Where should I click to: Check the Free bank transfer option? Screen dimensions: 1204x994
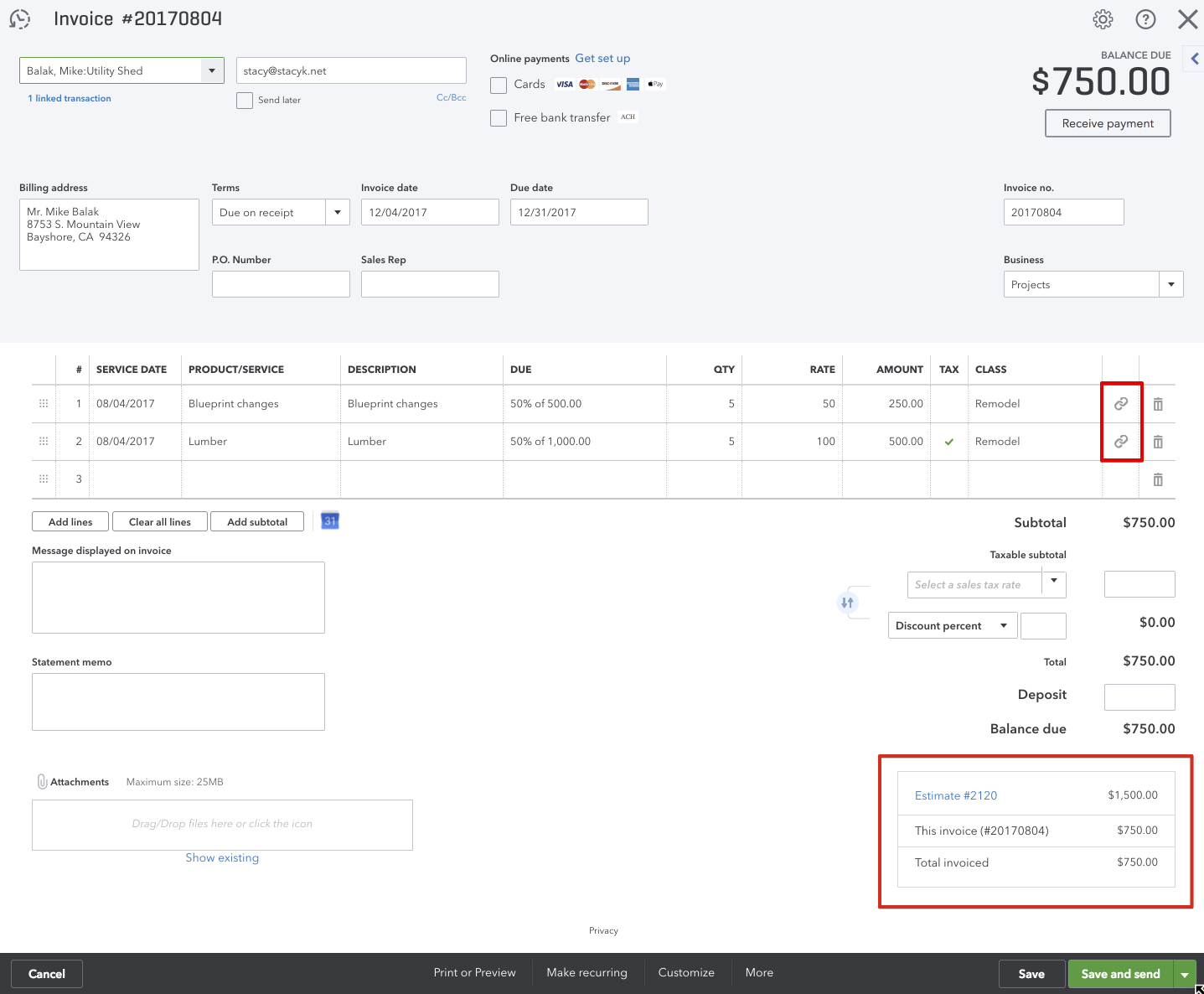pyautogui.click(x=499, y=118)
